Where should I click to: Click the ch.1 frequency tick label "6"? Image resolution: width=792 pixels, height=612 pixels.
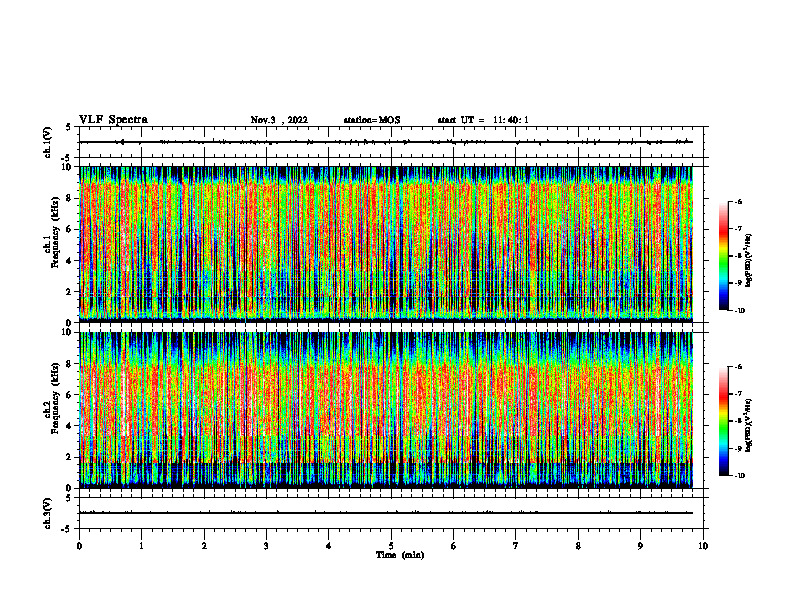click(x=71, y=230)
